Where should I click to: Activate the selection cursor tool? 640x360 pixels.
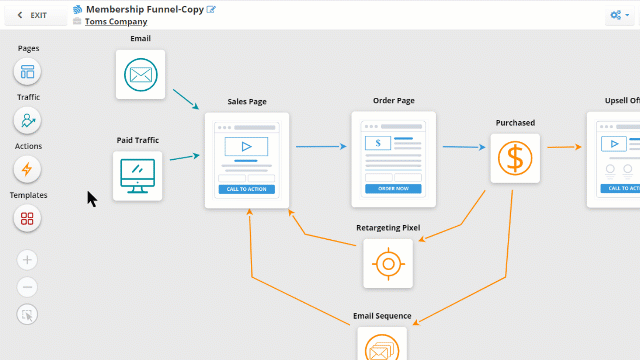27,315
